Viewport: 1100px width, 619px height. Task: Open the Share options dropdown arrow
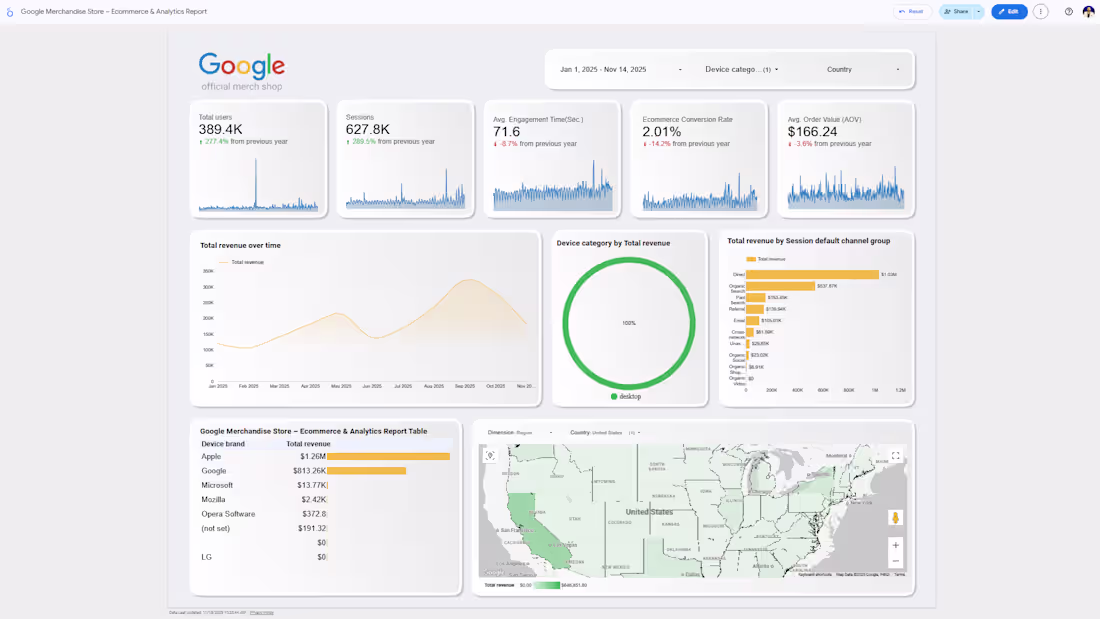tap(979, 11)
